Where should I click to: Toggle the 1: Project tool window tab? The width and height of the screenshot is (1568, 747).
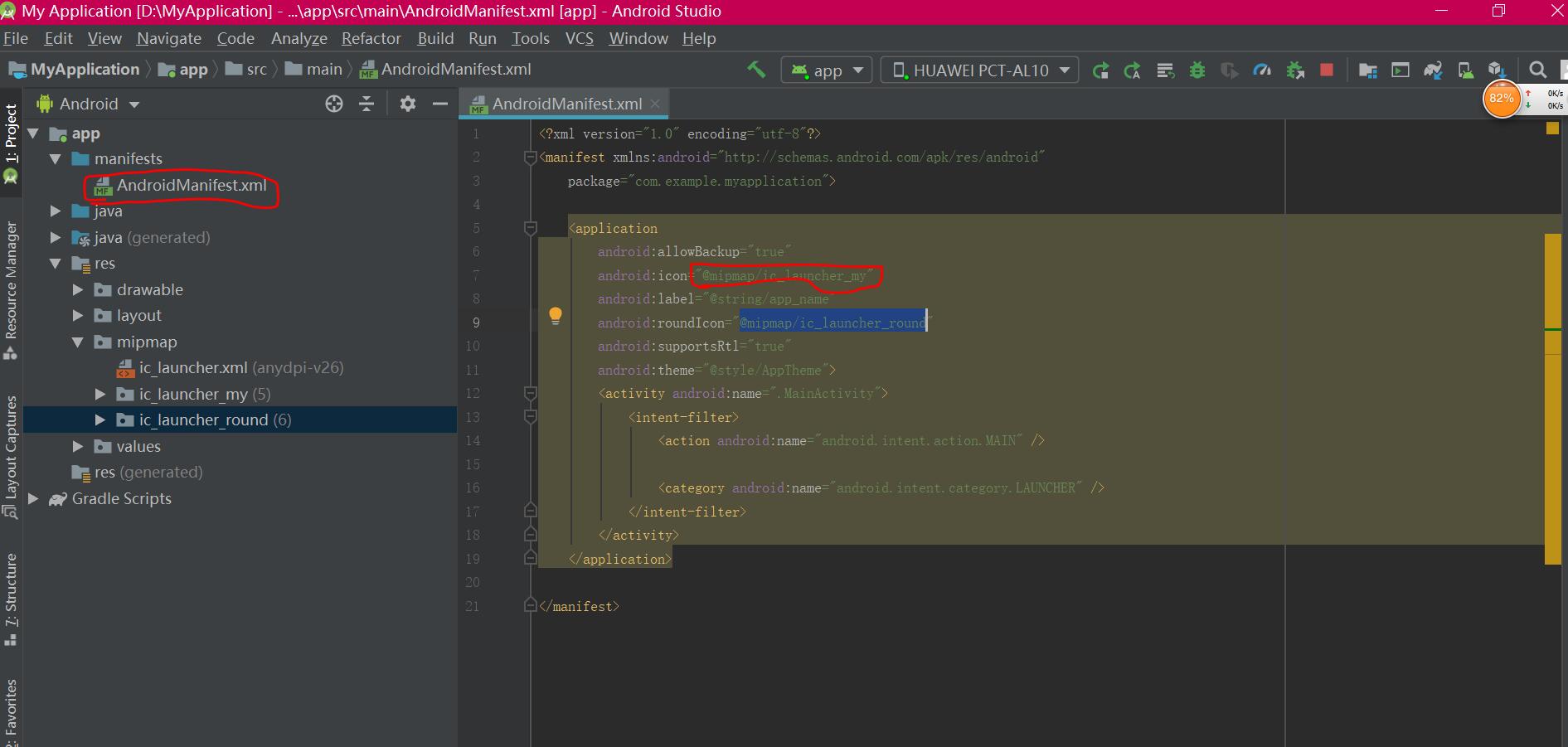(11, 143)
